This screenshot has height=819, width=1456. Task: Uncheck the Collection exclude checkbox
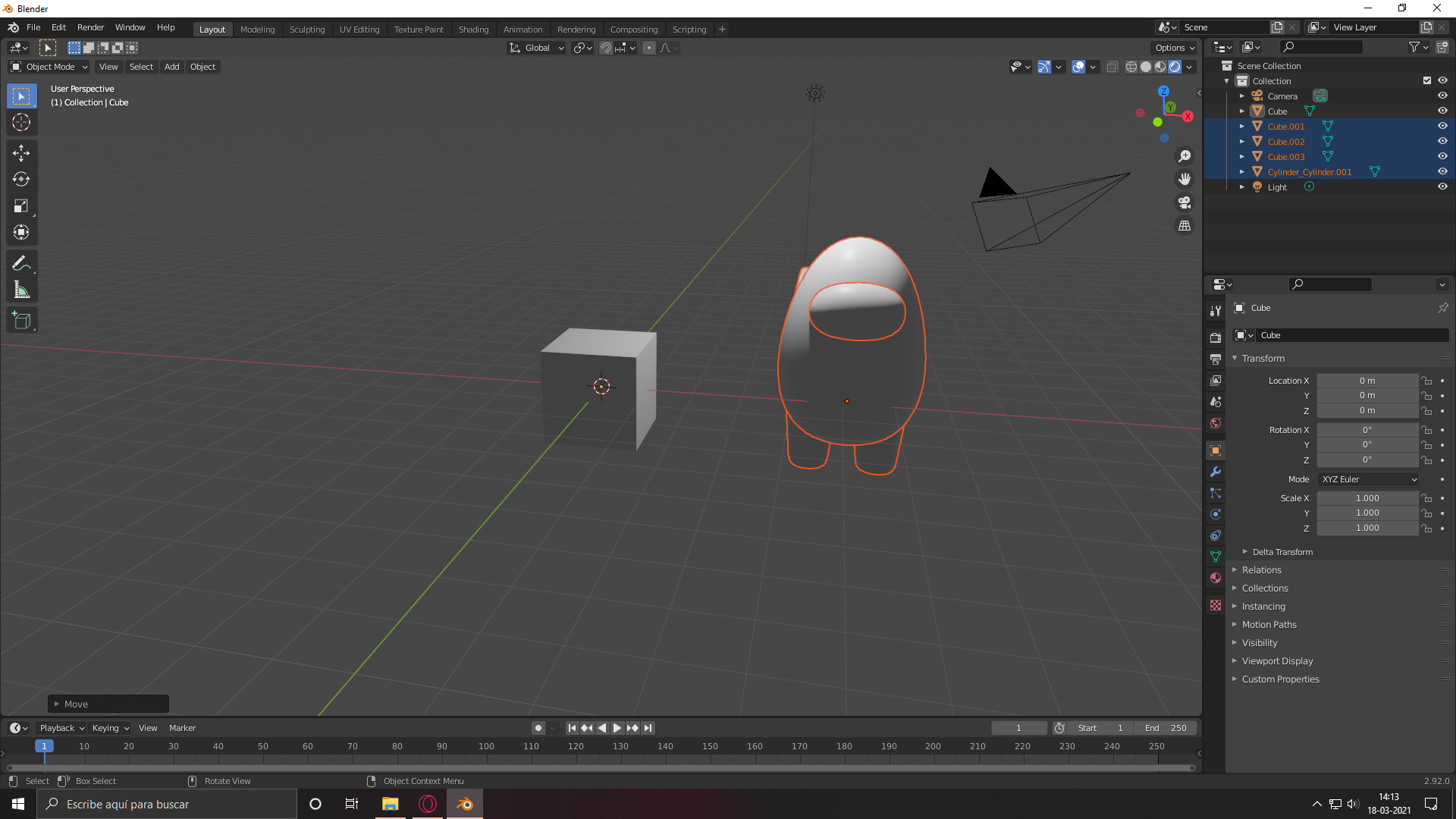(1426, 80)
